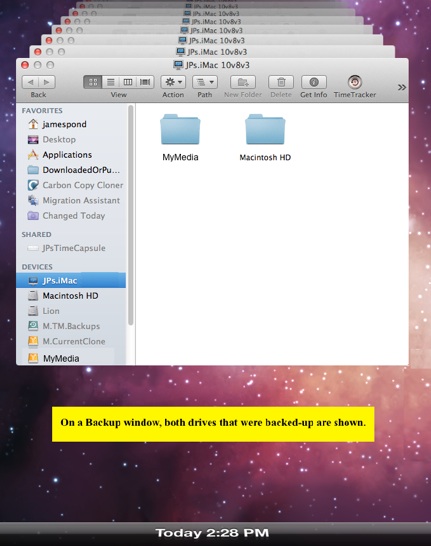Image resolution: width=431 pixels, height=546 pixels.
Task: Click the DEVICES section header
Action: (37, 267)
